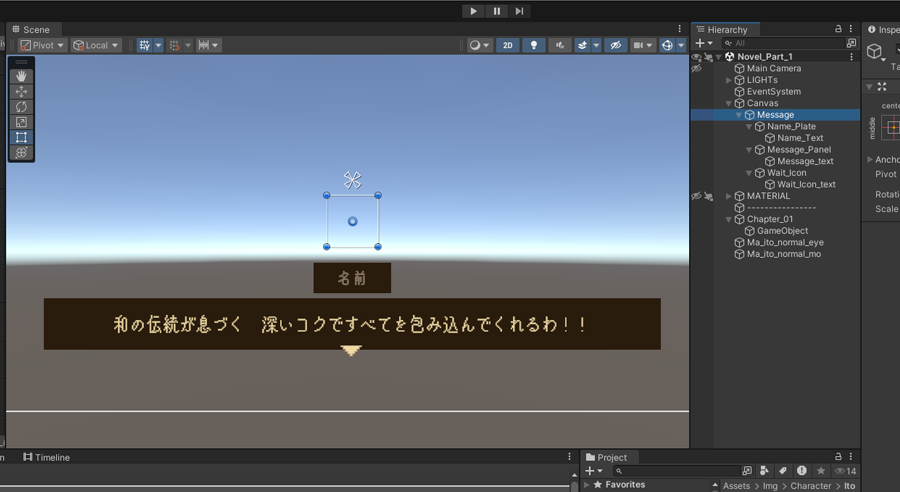This screenshot has height=492, width=900.
Task: Select the Rect tool
Action: coord(22,137)
